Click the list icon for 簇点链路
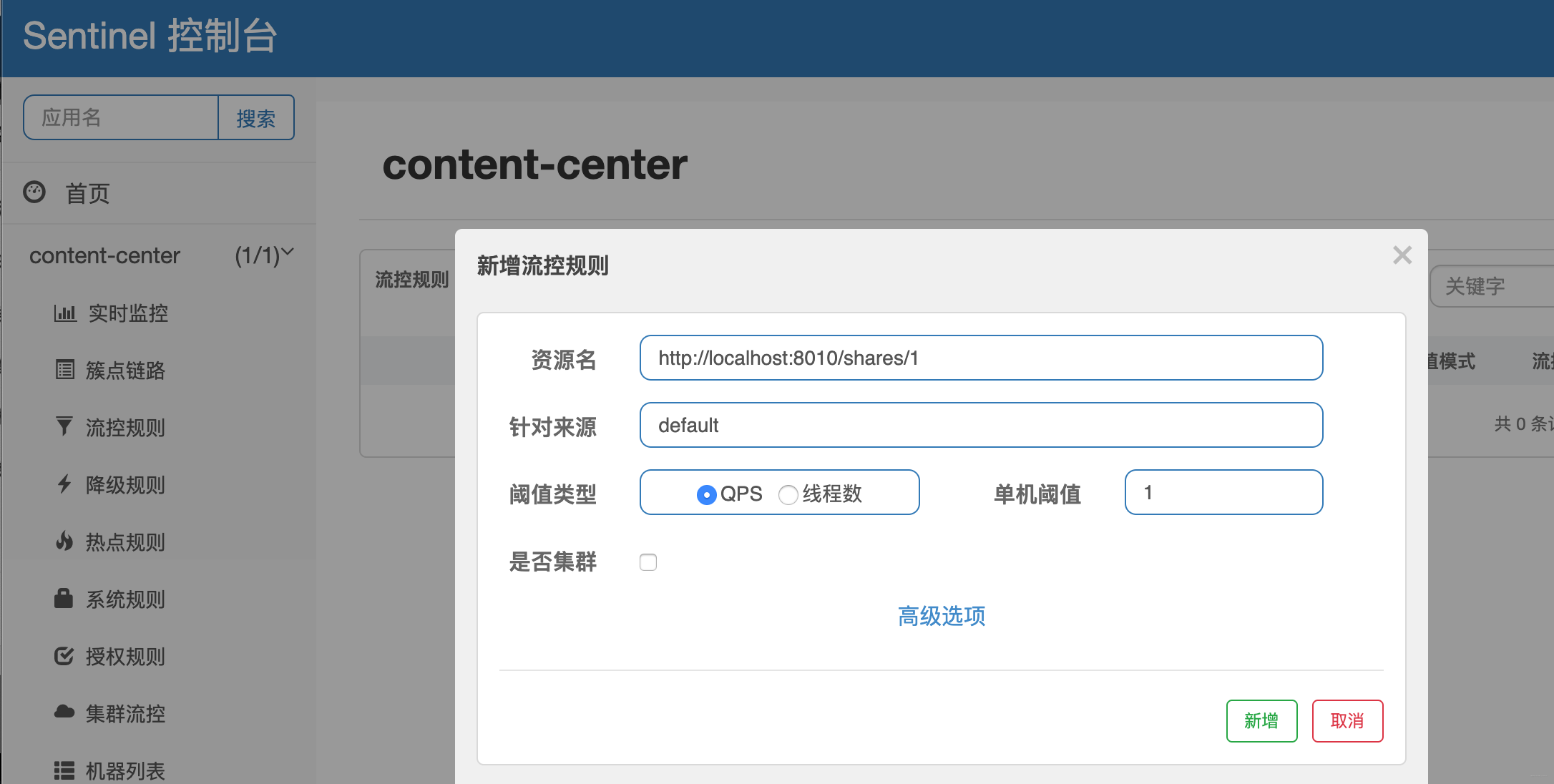 65,370
